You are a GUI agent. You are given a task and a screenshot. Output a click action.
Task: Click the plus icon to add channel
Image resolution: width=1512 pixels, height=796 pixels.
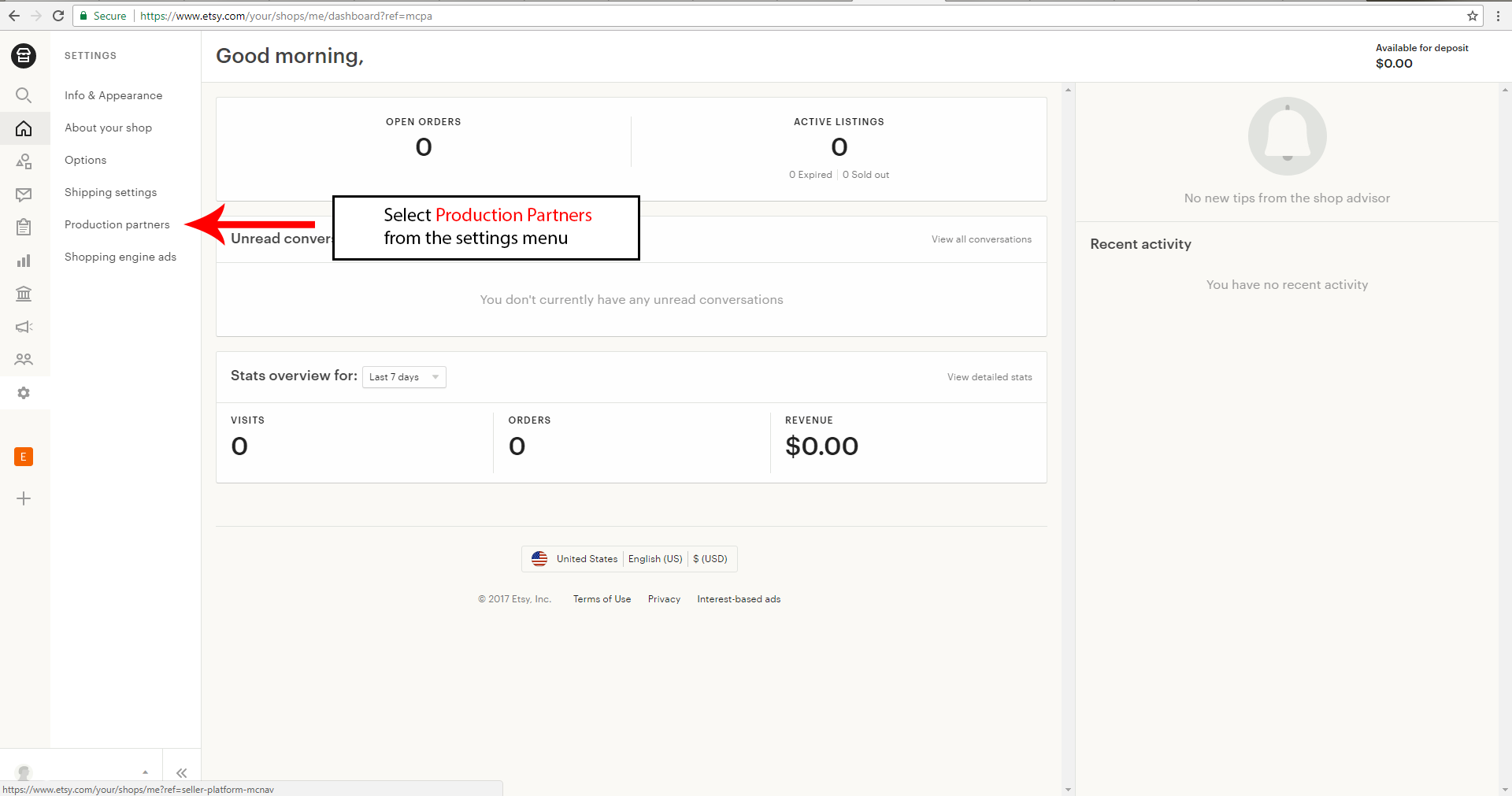(x=24, y=498)
